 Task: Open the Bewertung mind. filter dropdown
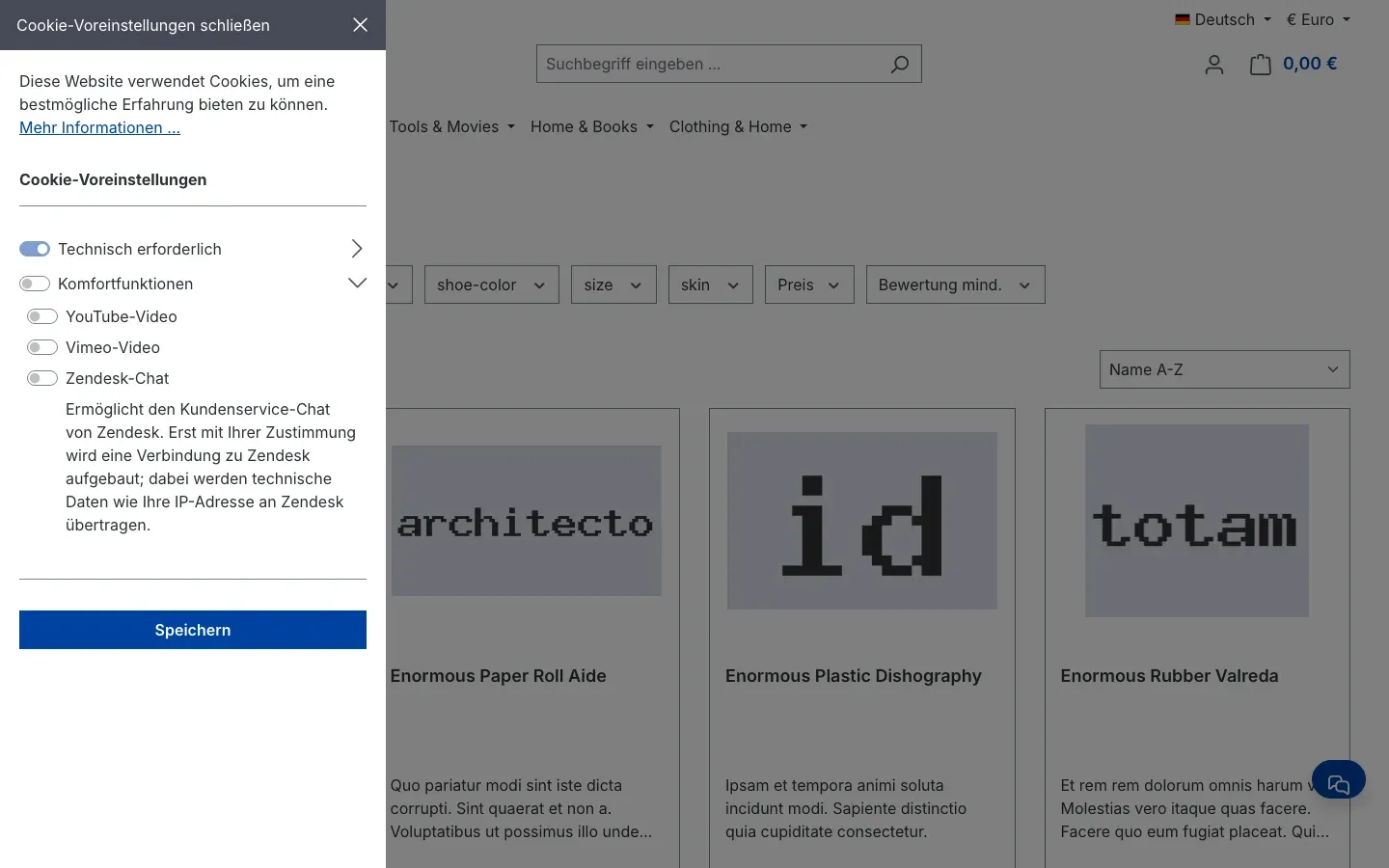(956, 285)
